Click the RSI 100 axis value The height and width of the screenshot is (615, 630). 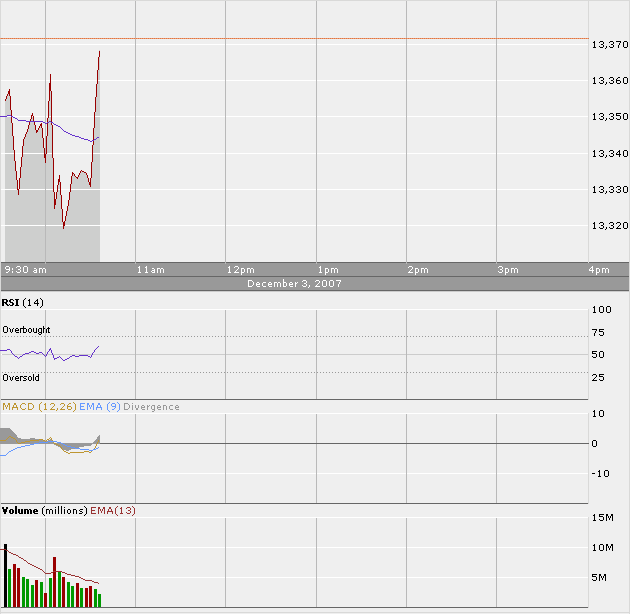click(x=601, y=310)
